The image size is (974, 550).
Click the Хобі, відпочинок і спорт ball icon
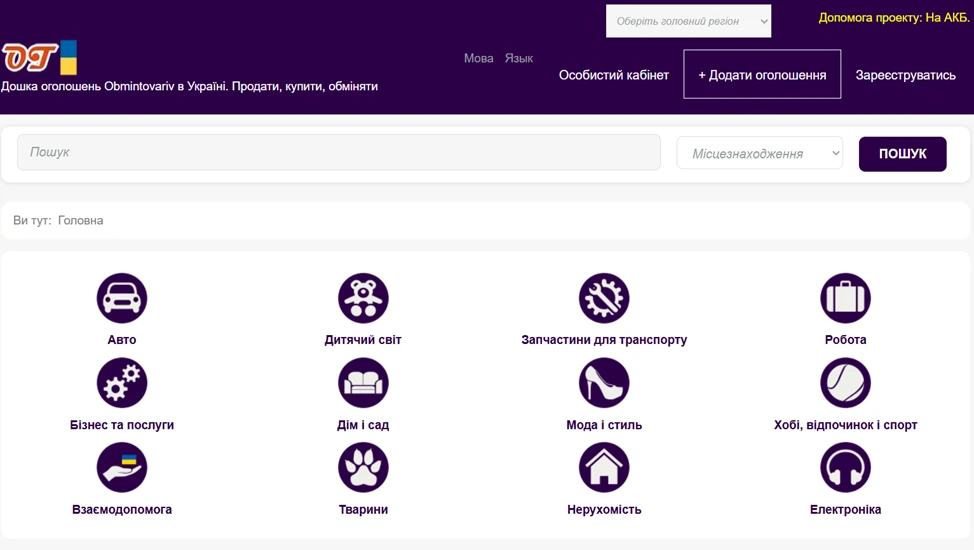[845, 383]
